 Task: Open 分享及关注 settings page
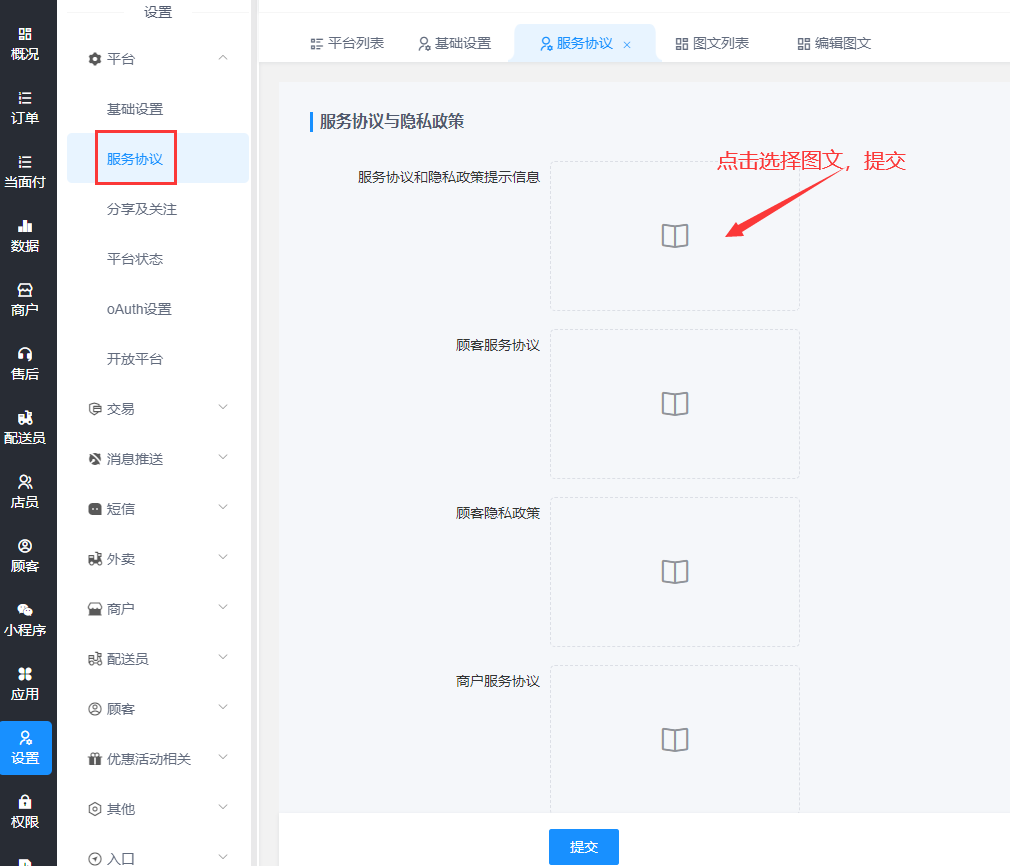click(142, 209)
